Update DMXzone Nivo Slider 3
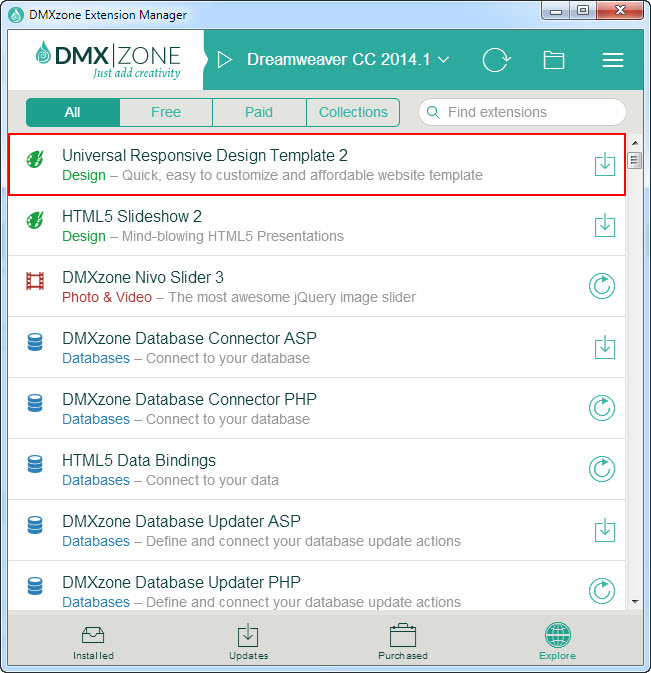The image size is (651, 673). [602, 286]
